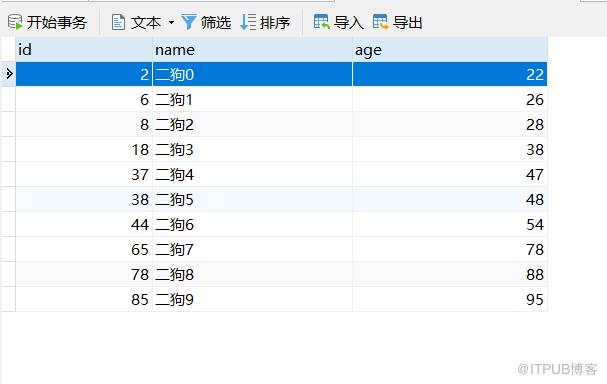The image size is (607, 384).
Task: Select the id cell with value 65
Action: (84, 249)
